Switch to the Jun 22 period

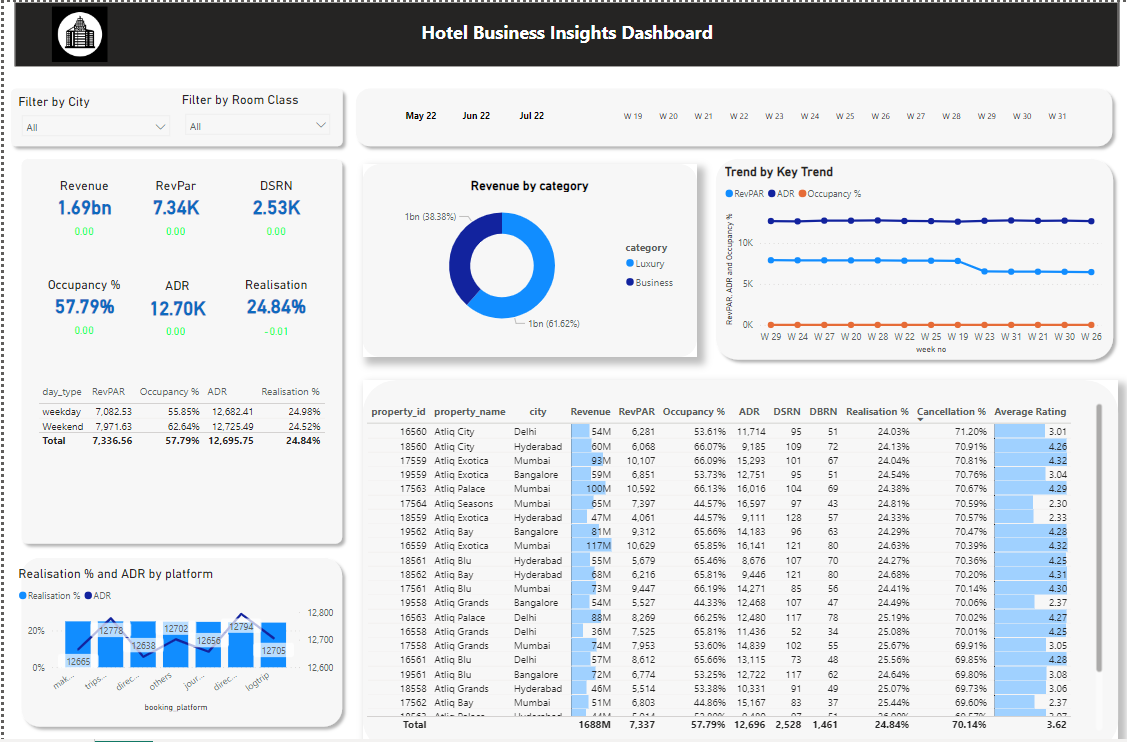tap(476, 115)
